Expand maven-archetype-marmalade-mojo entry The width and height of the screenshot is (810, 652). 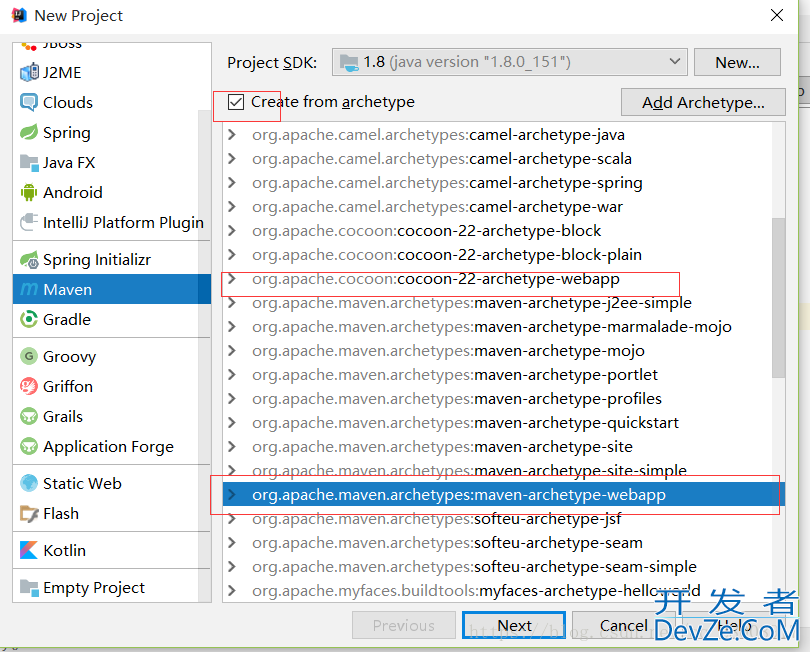tap(232, 327)
